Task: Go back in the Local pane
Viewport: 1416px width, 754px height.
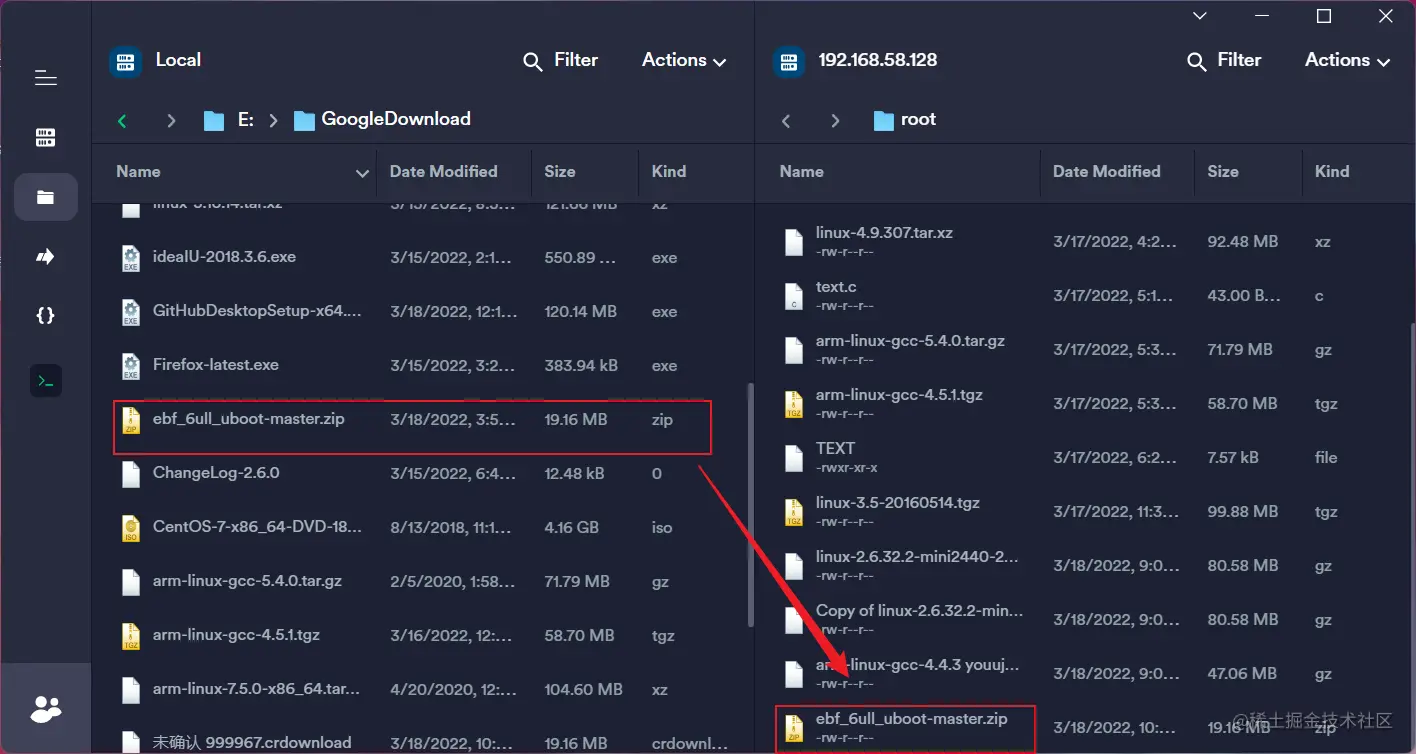Action: pyautogui.click(x=122, y=120)
